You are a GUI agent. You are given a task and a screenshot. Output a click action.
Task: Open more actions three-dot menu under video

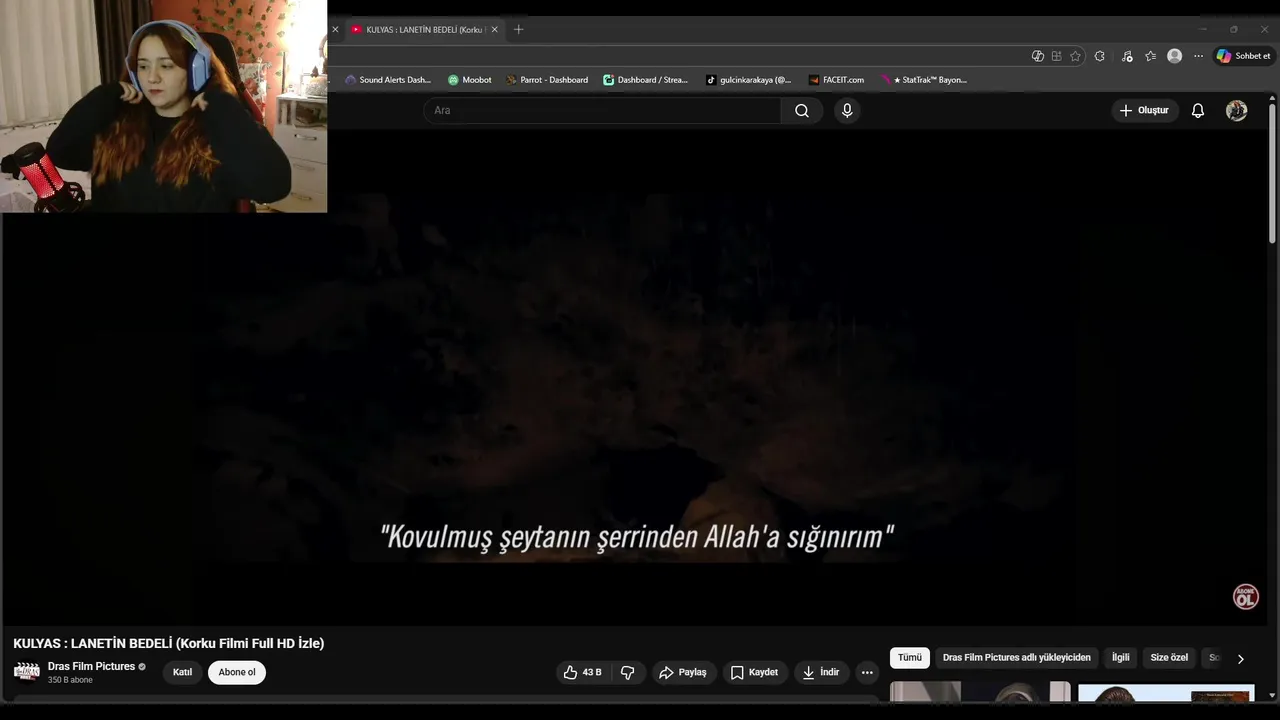click(867, 673)
